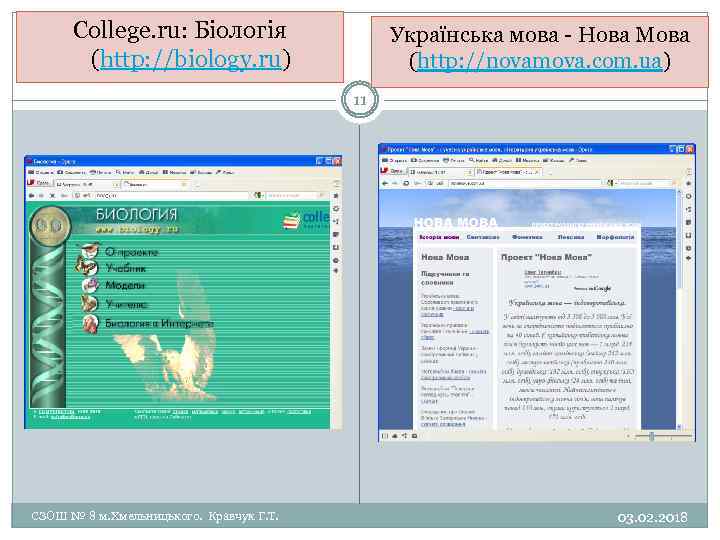This screenshot has height=540, width=720.
Task: Click the gold coin emblem on the biology page
Action: point(50,225)
